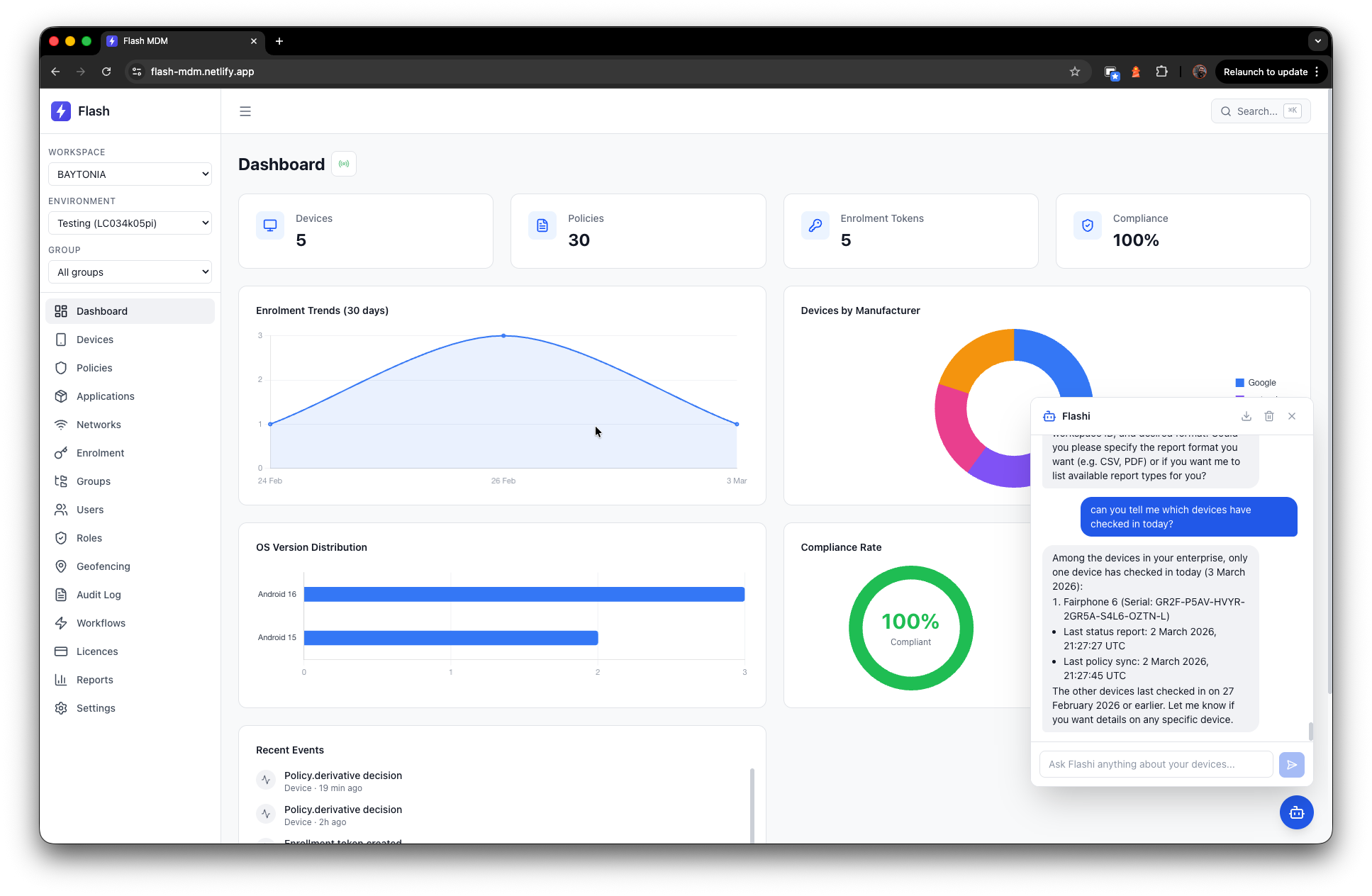Viewport: 1372px width, 896px height.
Task: Delete Flashi chat history with trash icon
Action: coord(1269,416)
